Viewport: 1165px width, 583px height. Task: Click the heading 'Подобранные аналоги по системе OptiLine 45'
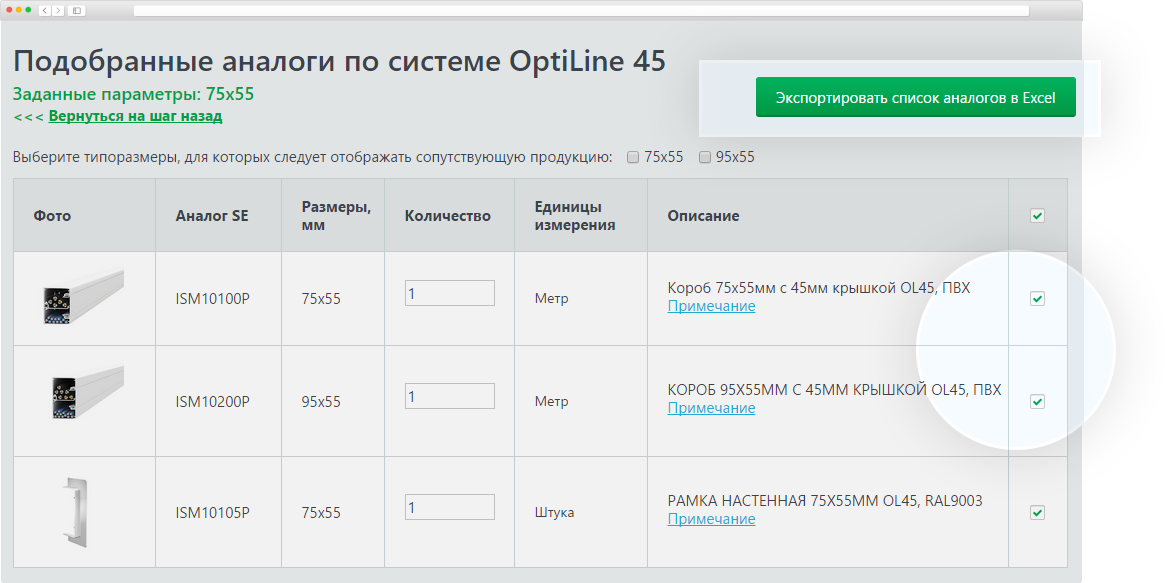pos(340,61)
